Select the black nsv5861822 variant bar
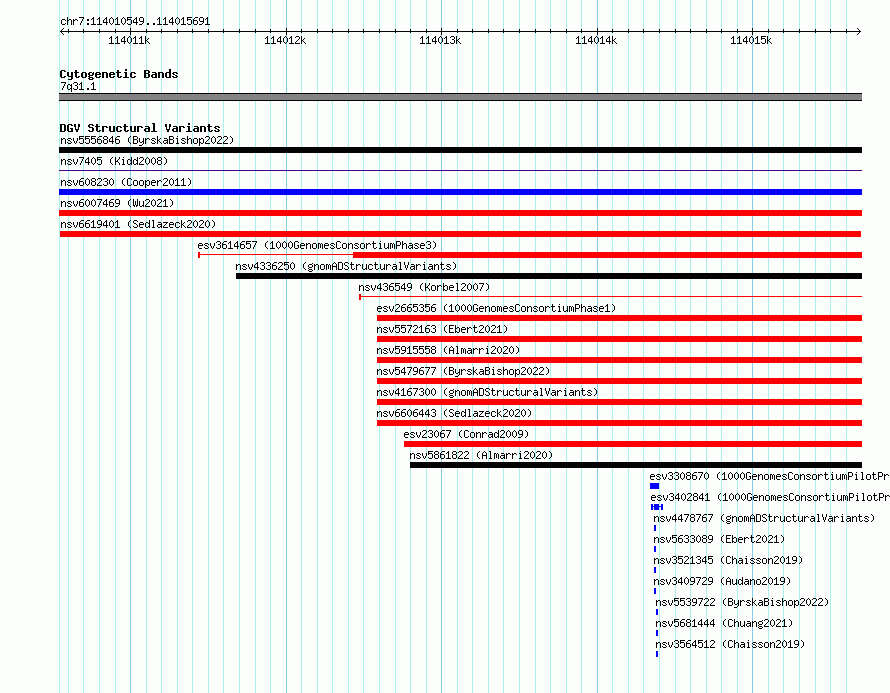Screen dimensions: 890x693 (636, 465)
